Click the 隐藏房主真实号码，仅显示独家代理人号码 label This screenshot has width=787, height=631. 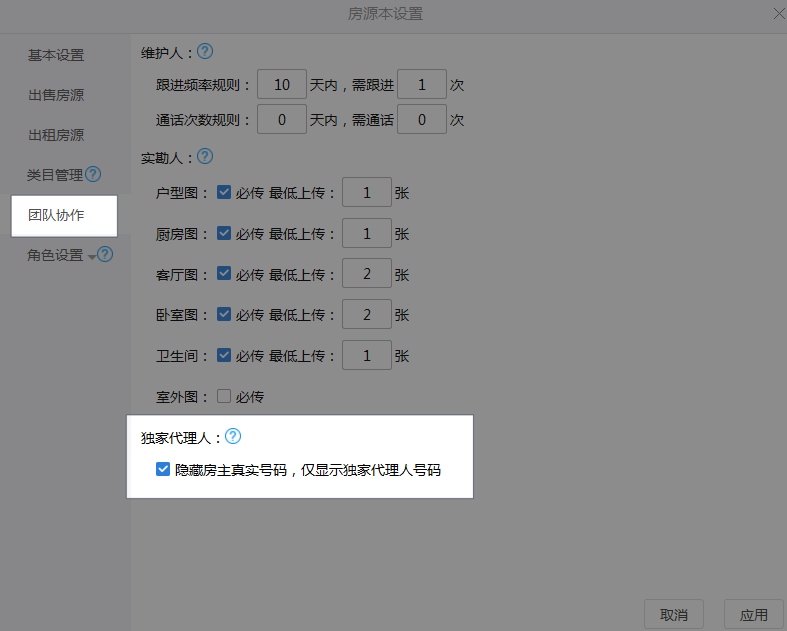[x=308, y=470]
